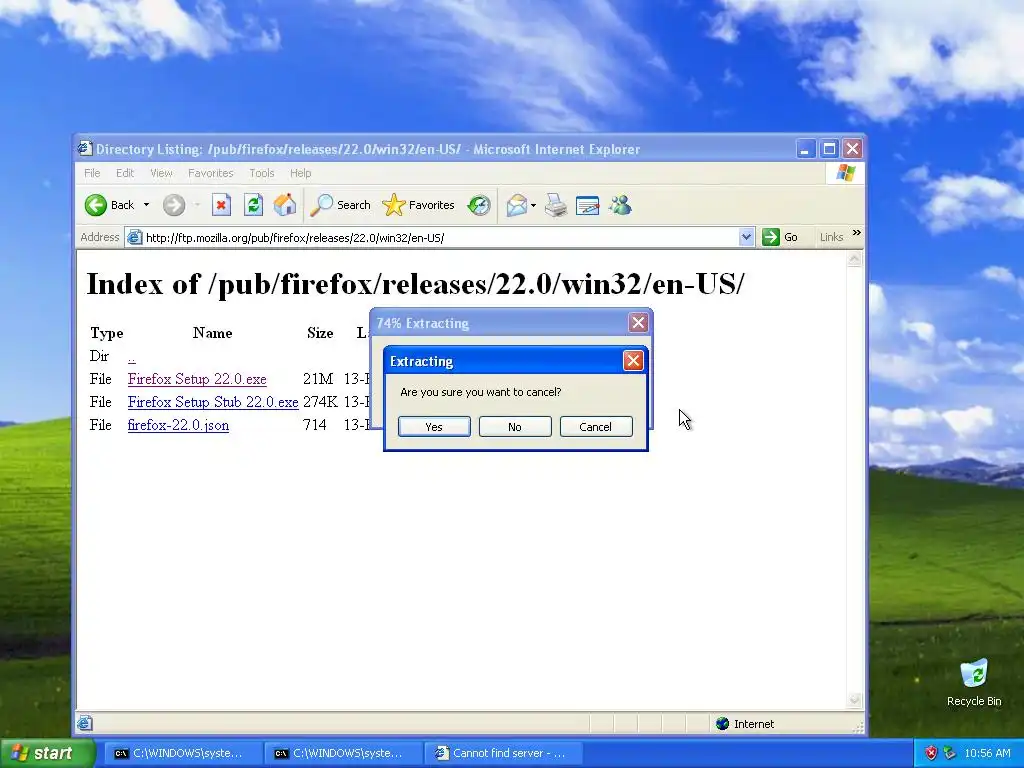Click No in the Extracting dialog
The image size is (1024, 768).
point(515,426)
